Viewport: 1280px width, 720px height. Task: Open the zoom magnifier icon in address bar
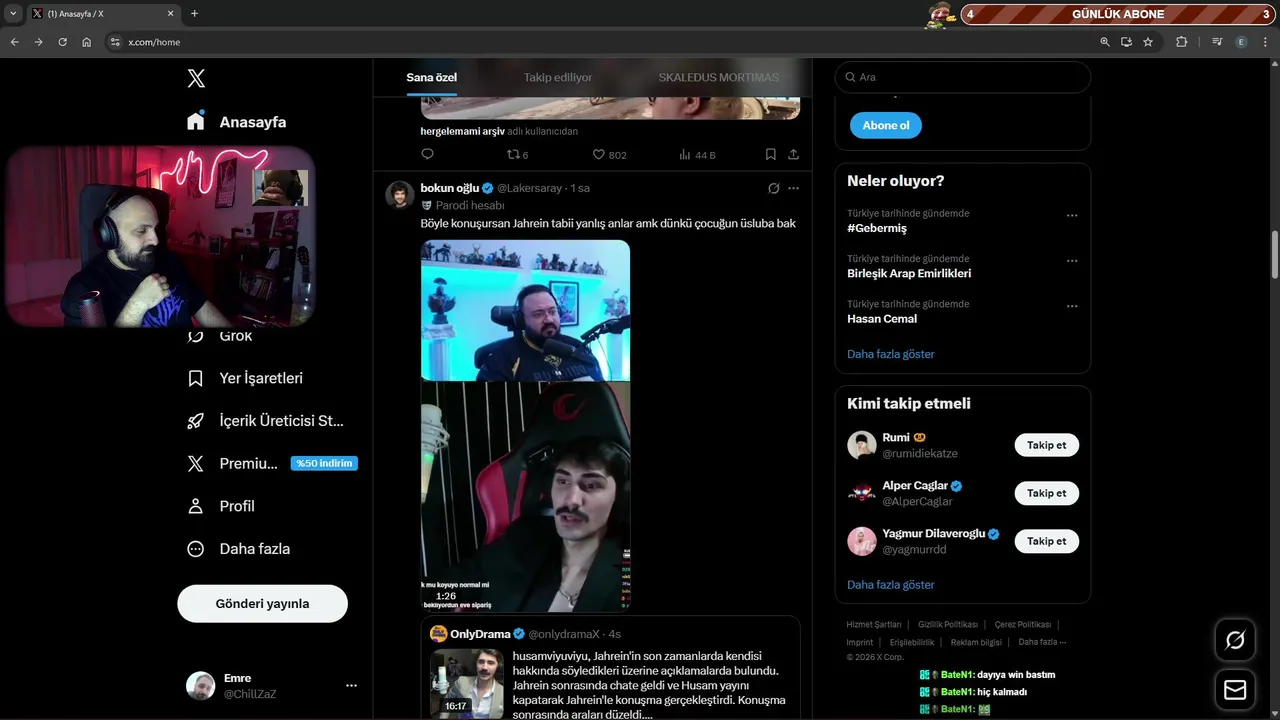(x=1104, y=42)
